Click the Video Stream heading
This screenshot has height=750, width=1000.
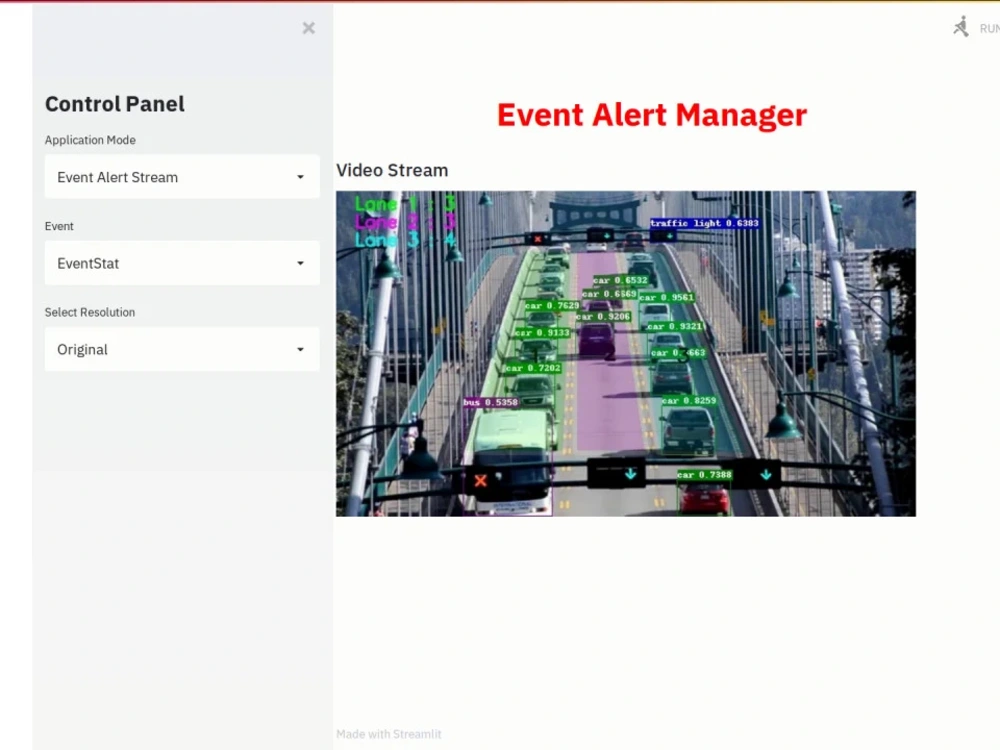(x=392, y=170)
